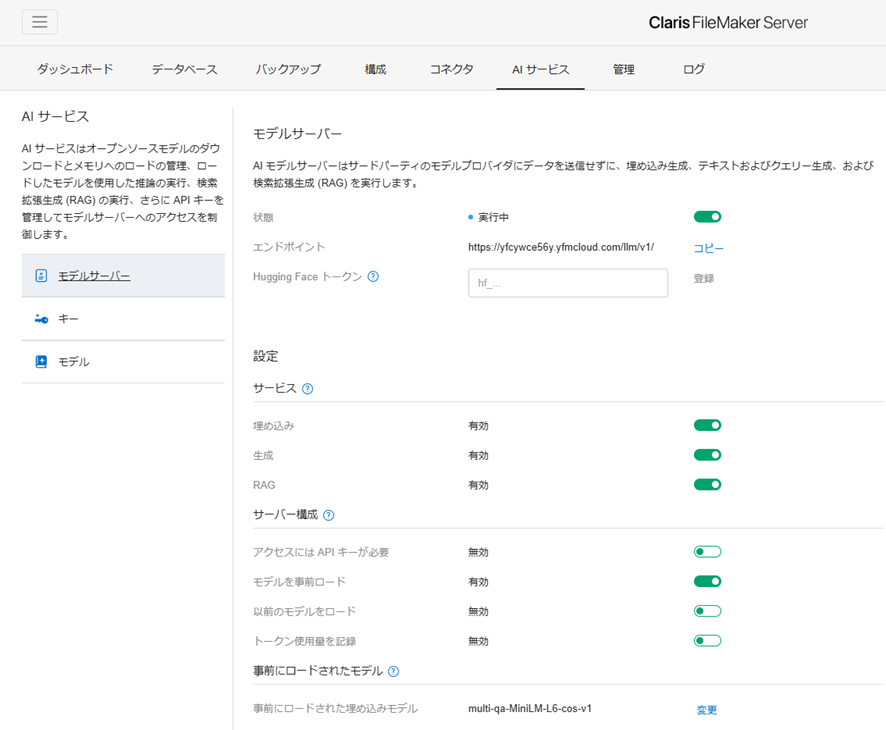The width and height of the screenshot is (886, 730).
Task: Click help icon beside 事前にロードされたモデル
Action: [393, 671]
